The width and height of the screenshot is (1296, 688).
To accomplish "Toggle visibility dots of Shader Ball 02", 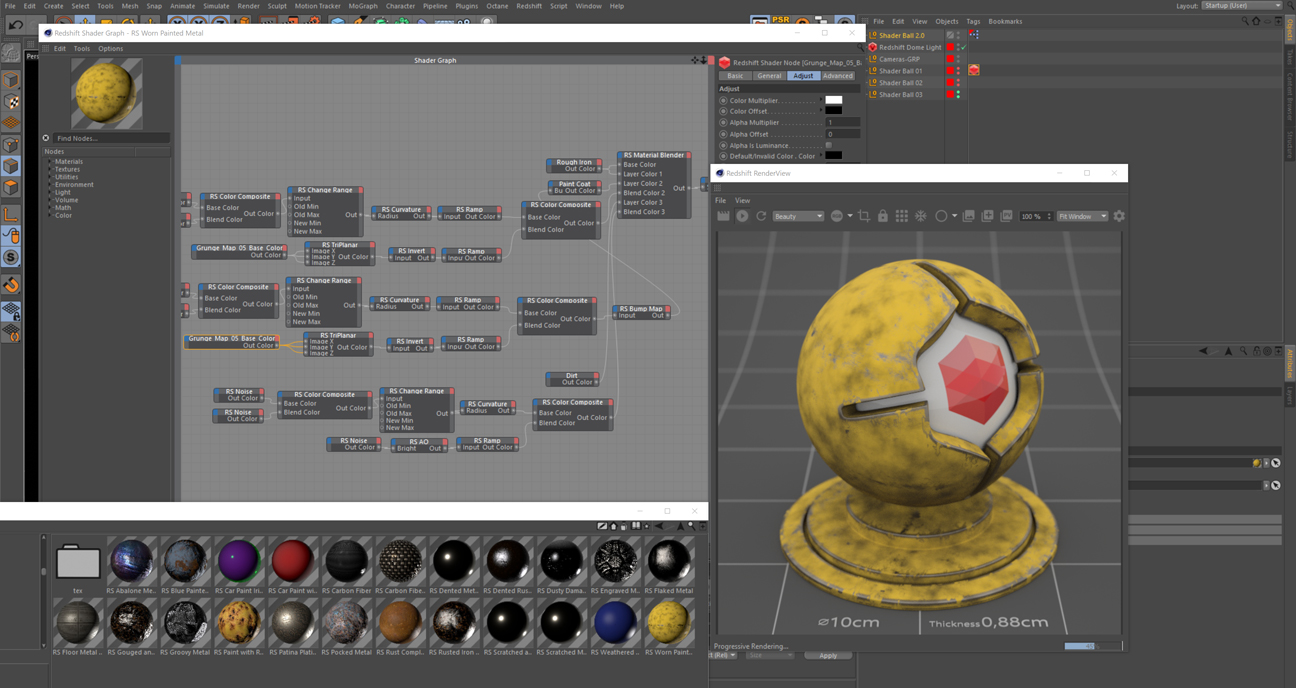I will coord(958,83).
